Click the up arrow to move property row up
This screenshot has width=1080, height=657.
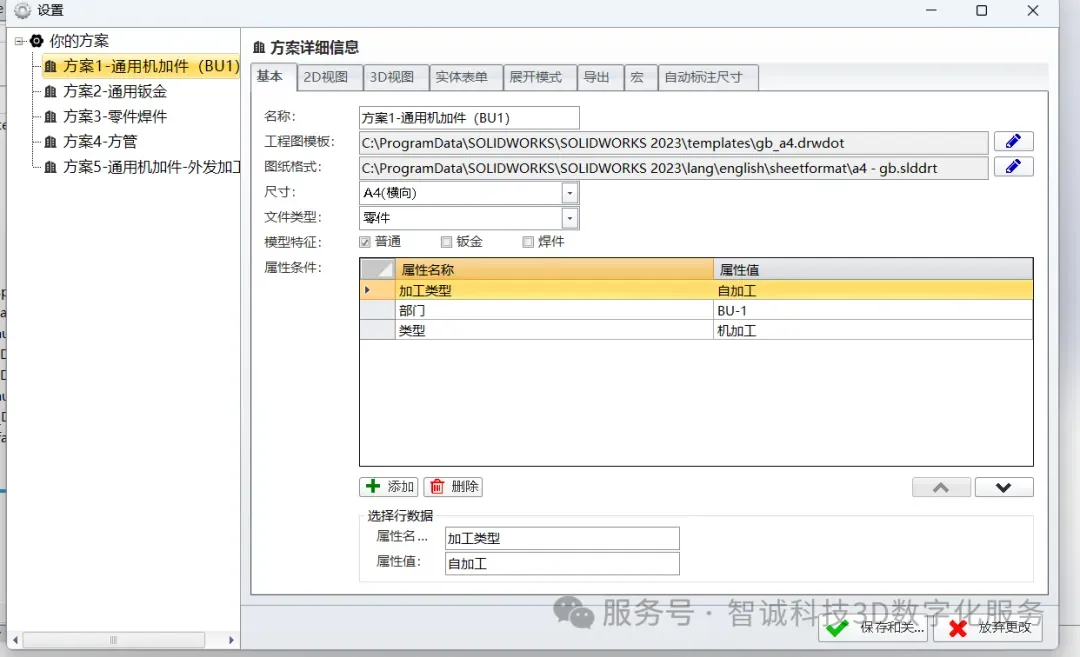(x=940, y=487)
